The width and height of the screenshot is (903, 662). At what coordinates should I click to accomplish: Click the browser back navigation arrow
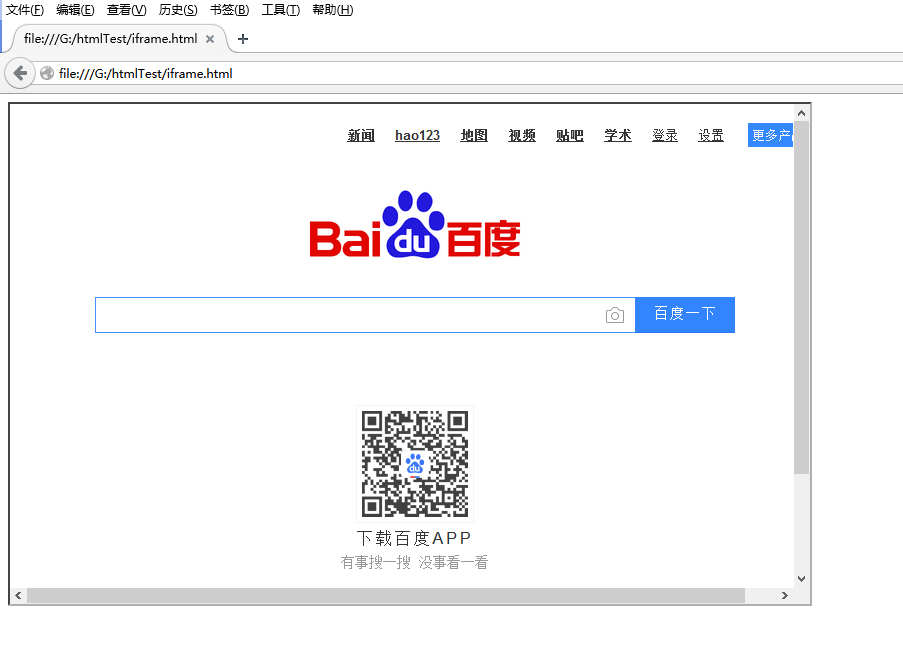click(x=19, y=72)
